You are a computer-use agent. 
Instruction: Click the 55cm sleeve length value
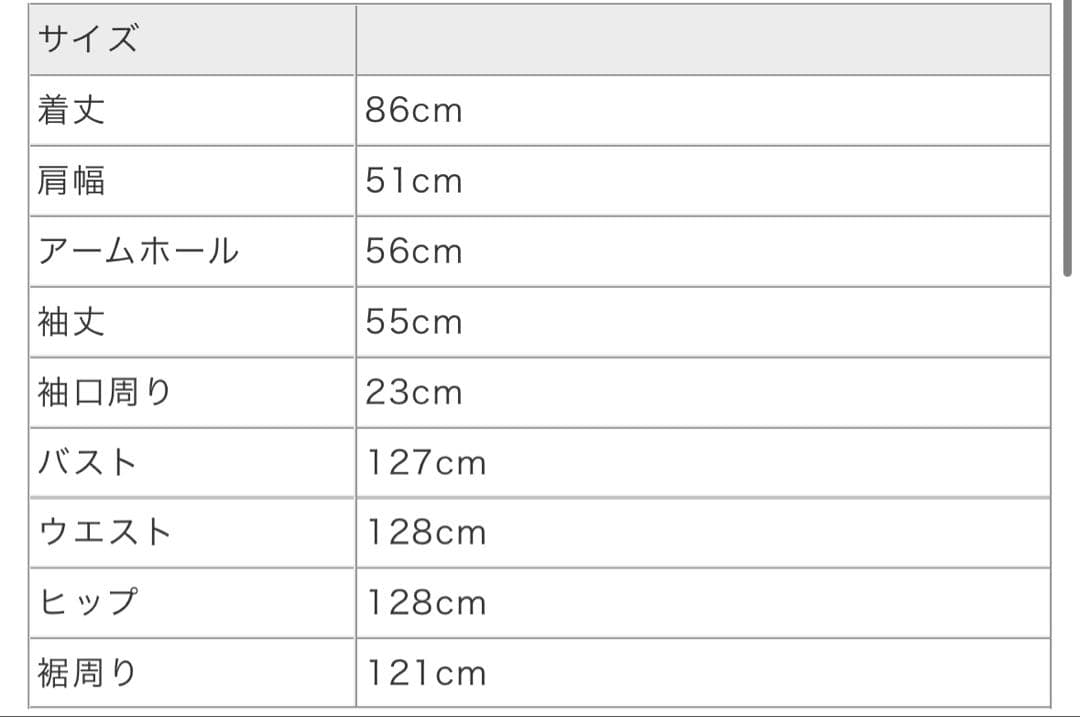[x=414, y=322]
